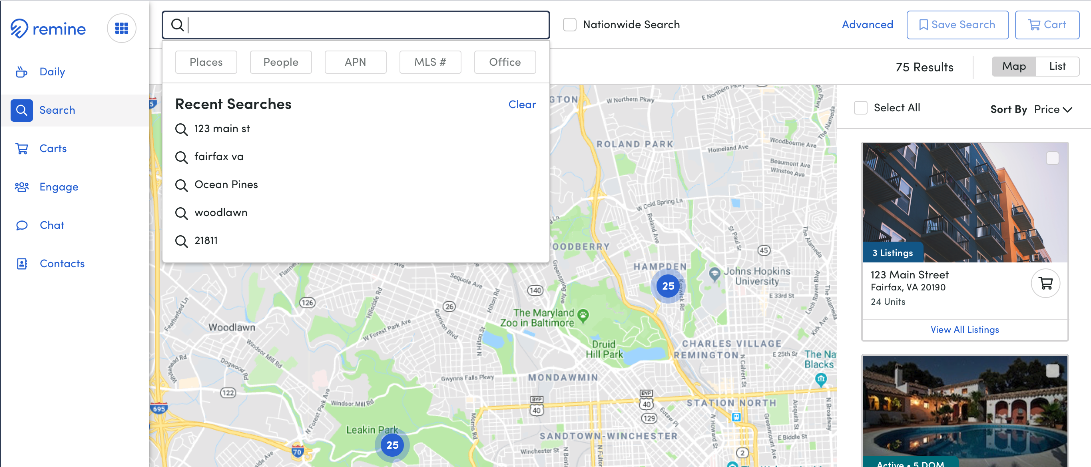Add 123 Main Street to cart icon
The image size is (1091, 467).
(1045, 283)
